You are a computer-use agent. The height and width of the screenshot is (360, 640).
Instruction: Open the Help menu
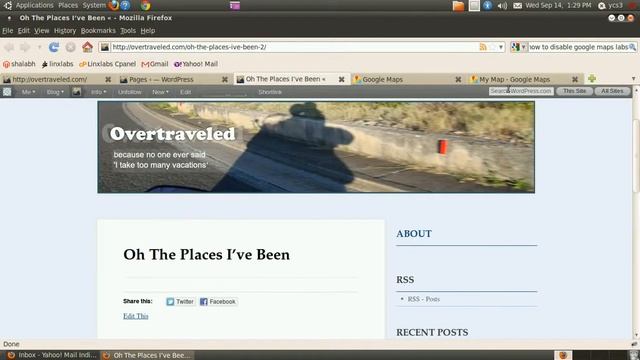(148, 31)
